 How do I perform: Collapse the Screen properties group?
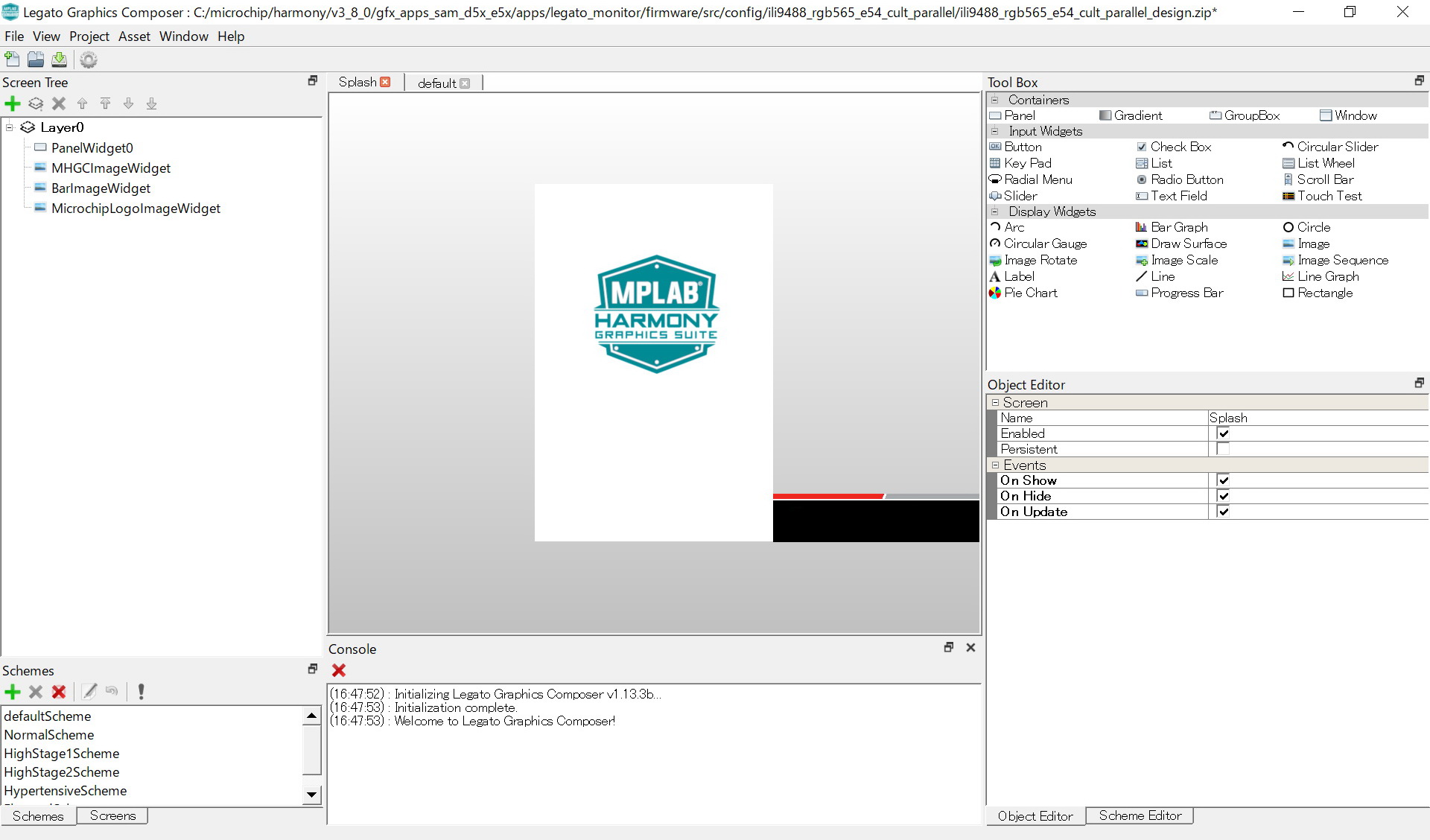pos(995,402)
